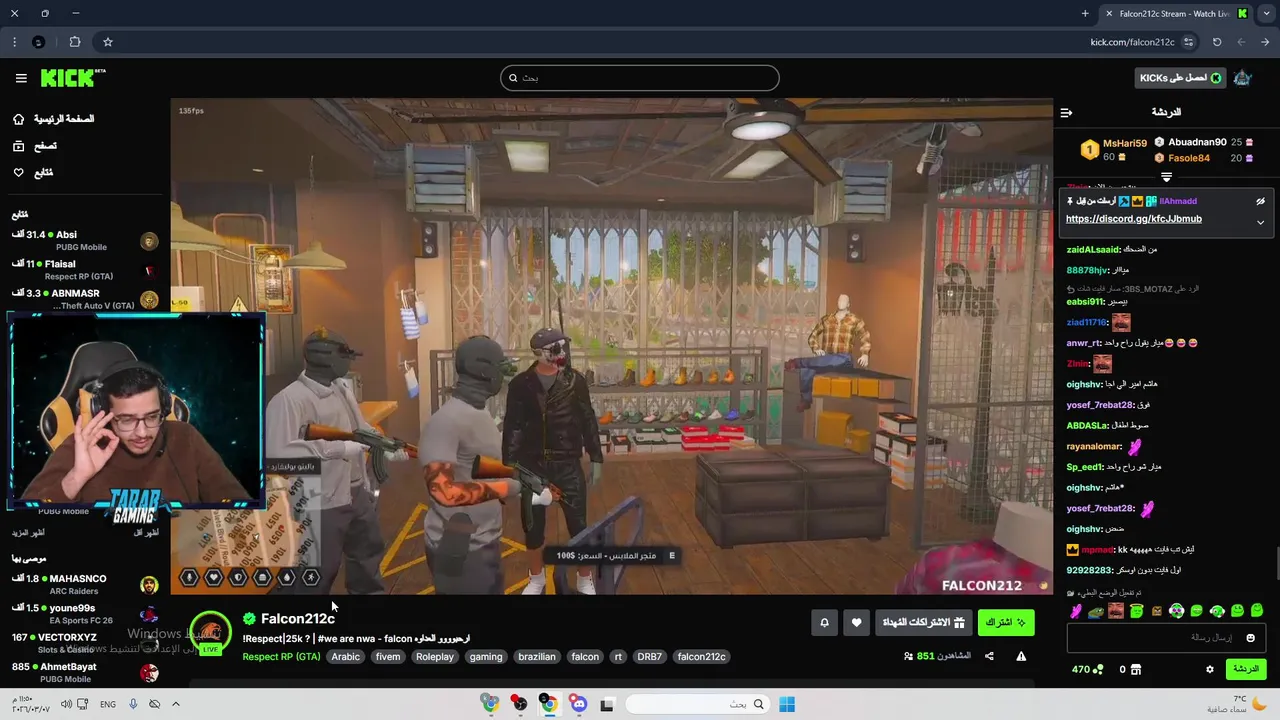Select the DRB7 tag
Viewport: 1280px width, 720px height.
click(650, 657)
